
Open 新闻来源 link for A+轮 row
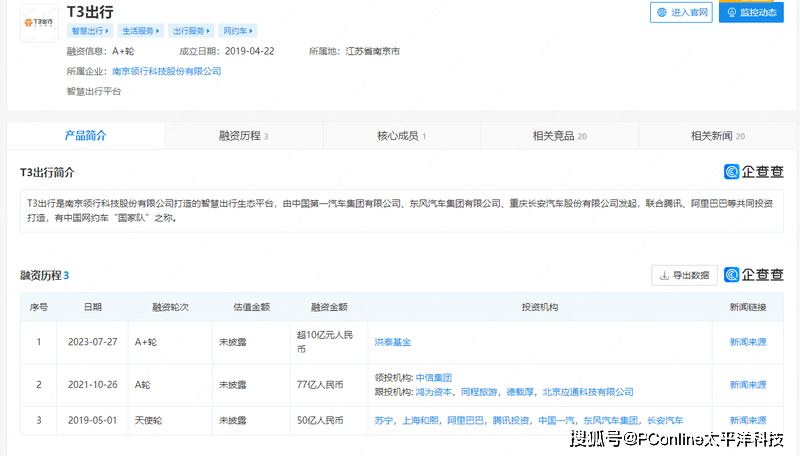748,342
